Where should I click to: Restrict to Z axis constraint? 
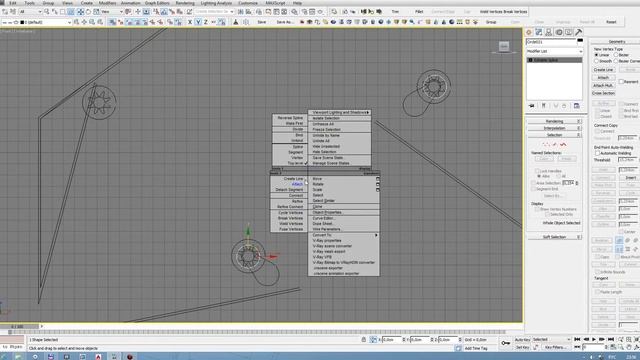click(206, 22)
